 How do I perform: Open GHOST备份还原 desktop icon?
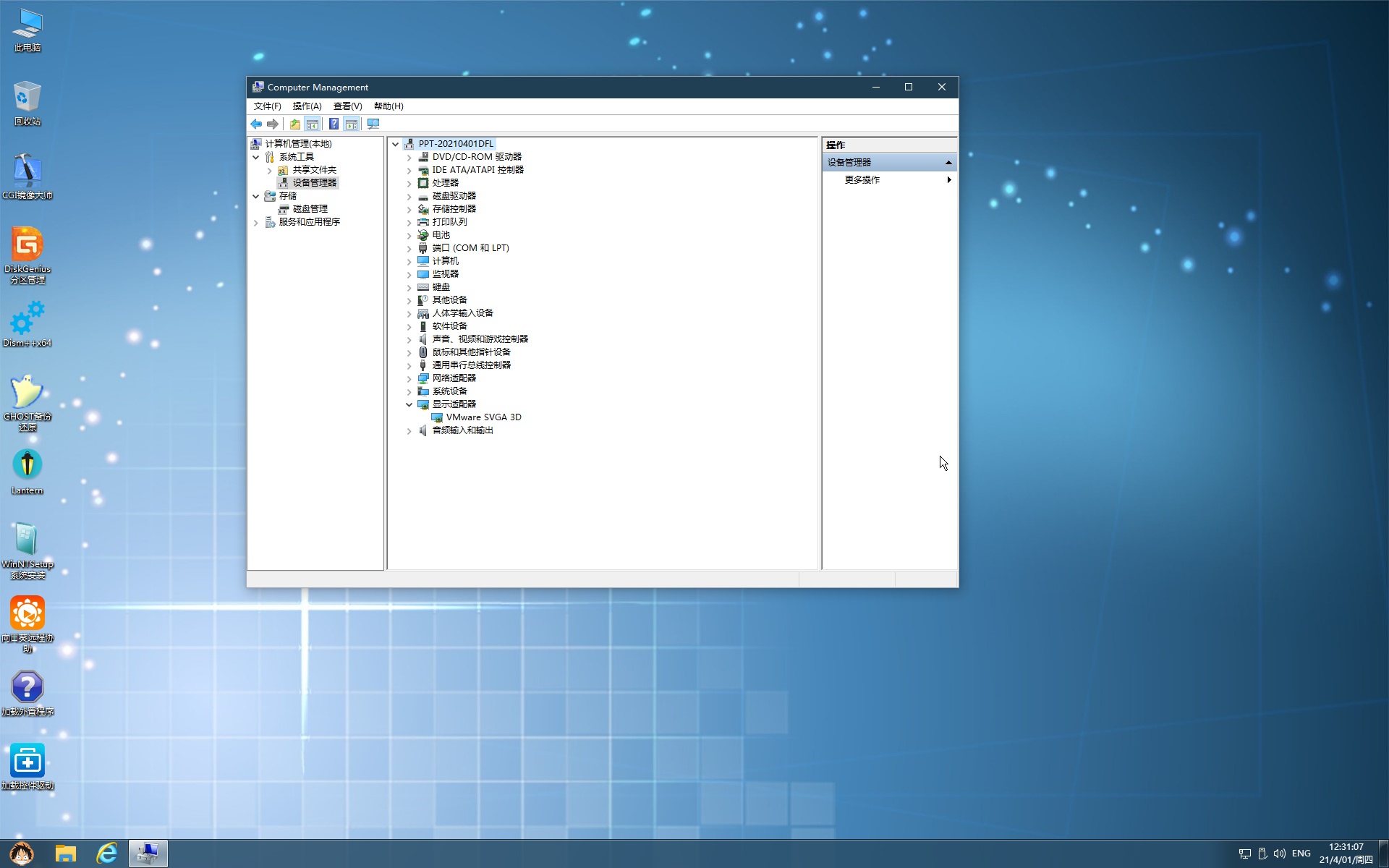coord(27,404)
